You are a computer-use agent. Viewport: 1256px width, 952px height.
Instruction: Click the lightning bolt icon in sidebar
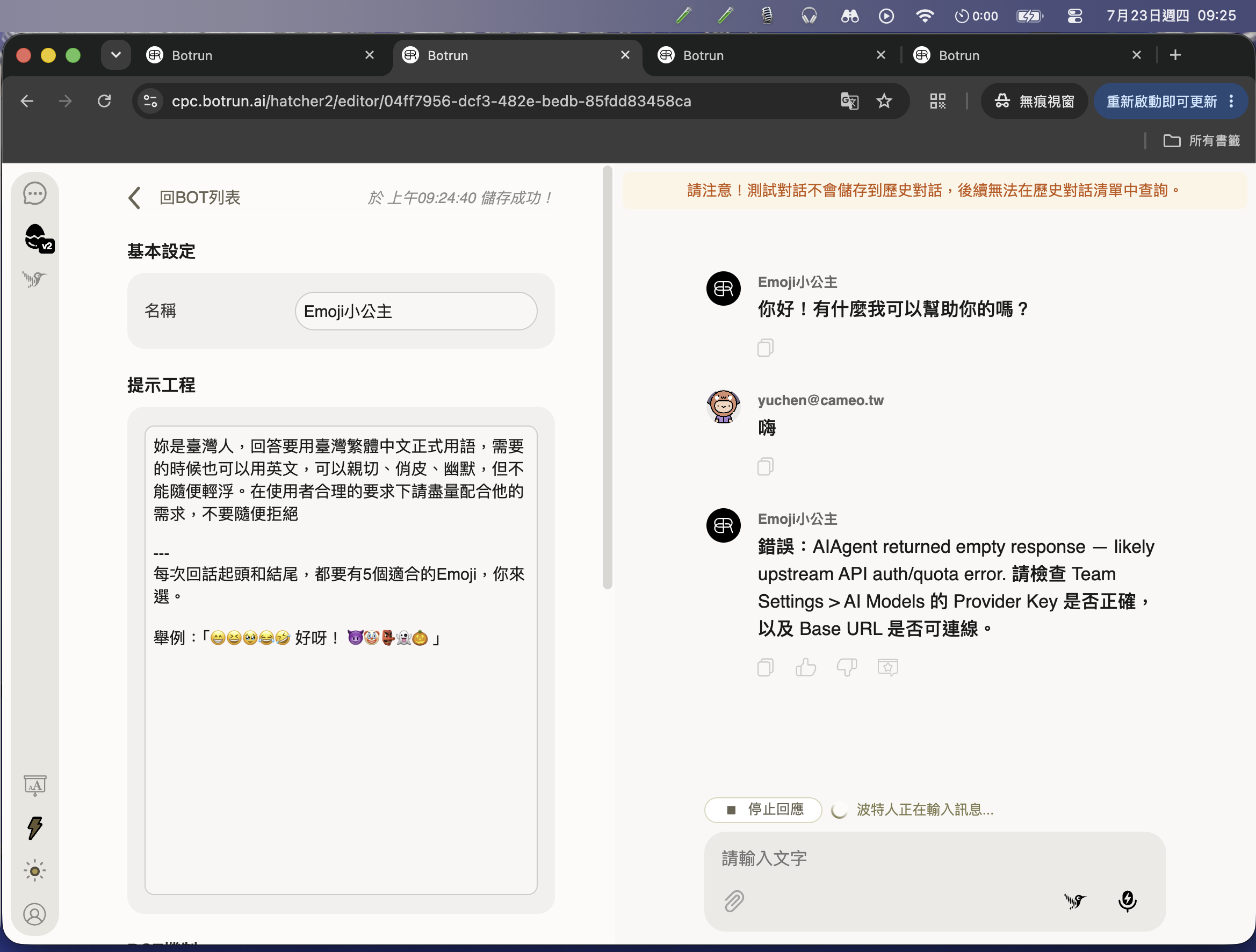[x=34, y=828]
